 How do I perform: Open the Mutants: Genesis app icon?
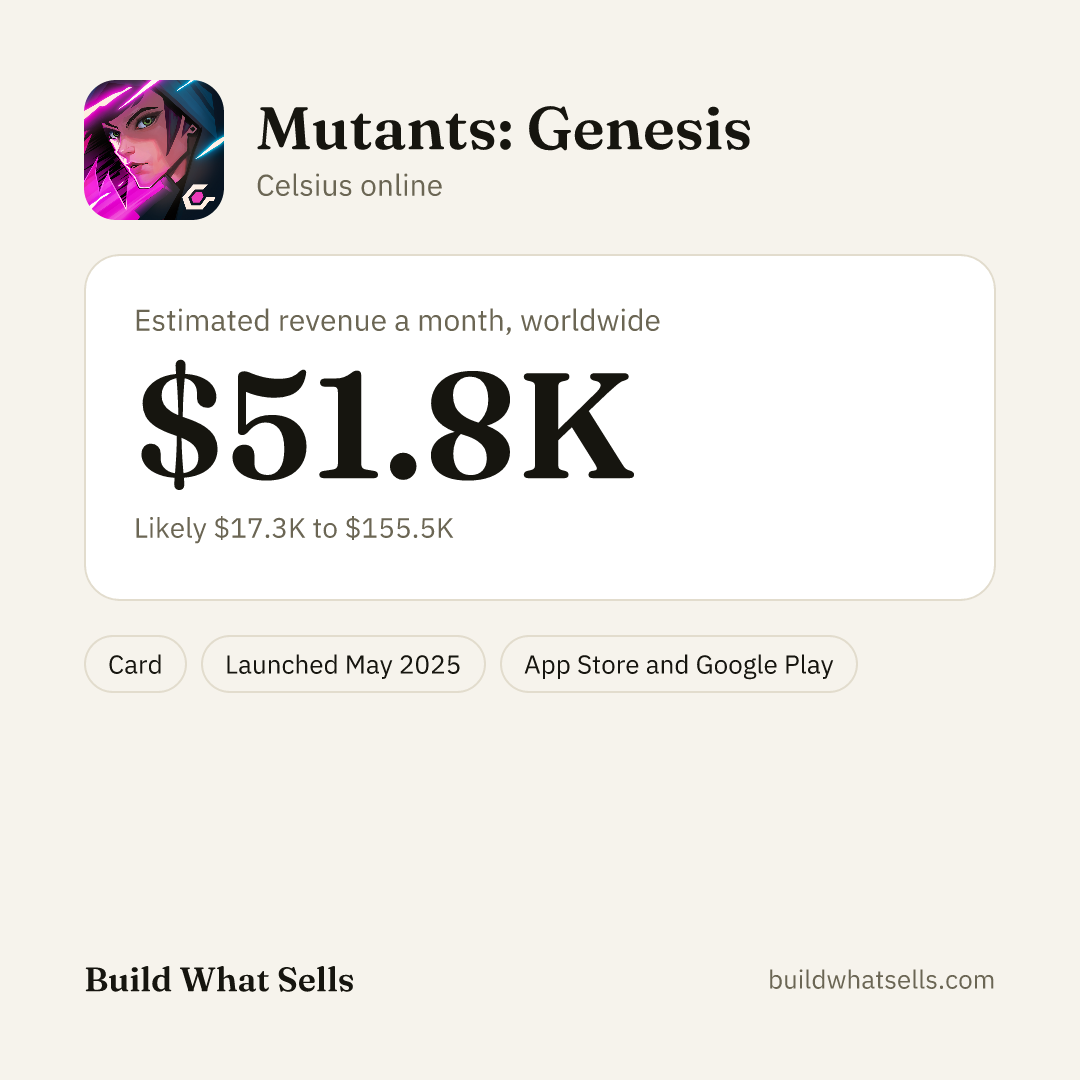click(154, 150)
